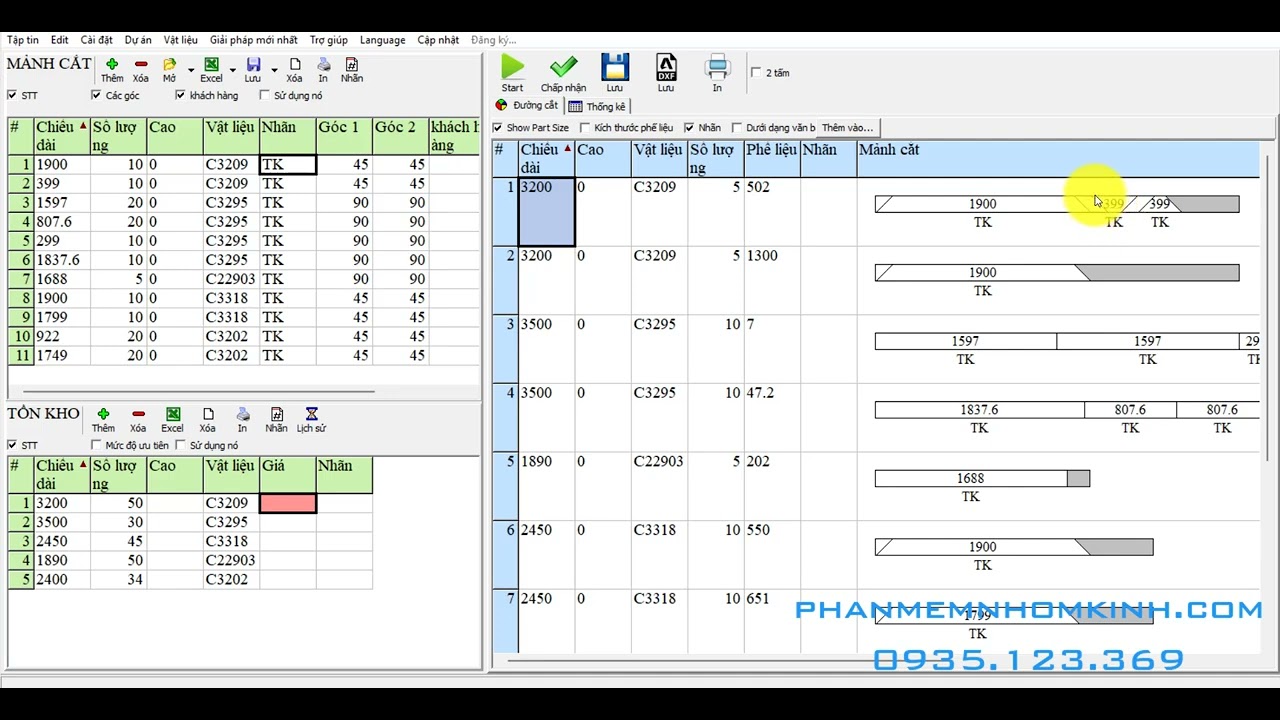Click the blank-page Xóa icon in MẢNH CẮT

click(294, 64)
